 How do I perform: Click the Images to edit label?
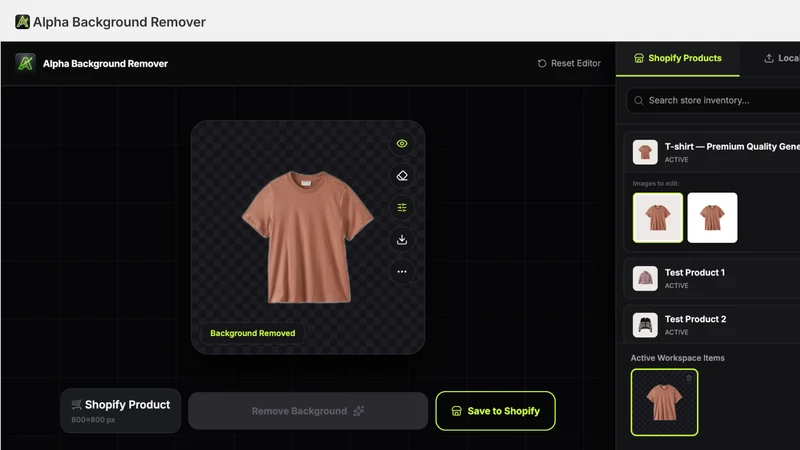coord(656,183)
